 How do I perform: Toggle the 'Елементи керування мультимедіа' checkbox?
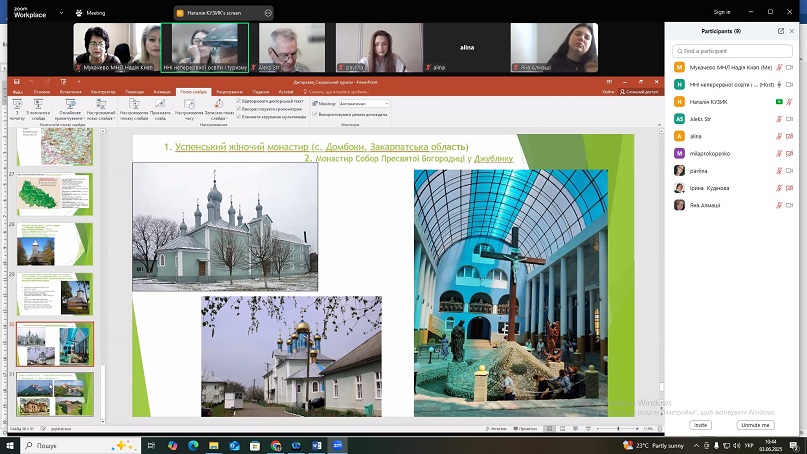pos(239,117)
